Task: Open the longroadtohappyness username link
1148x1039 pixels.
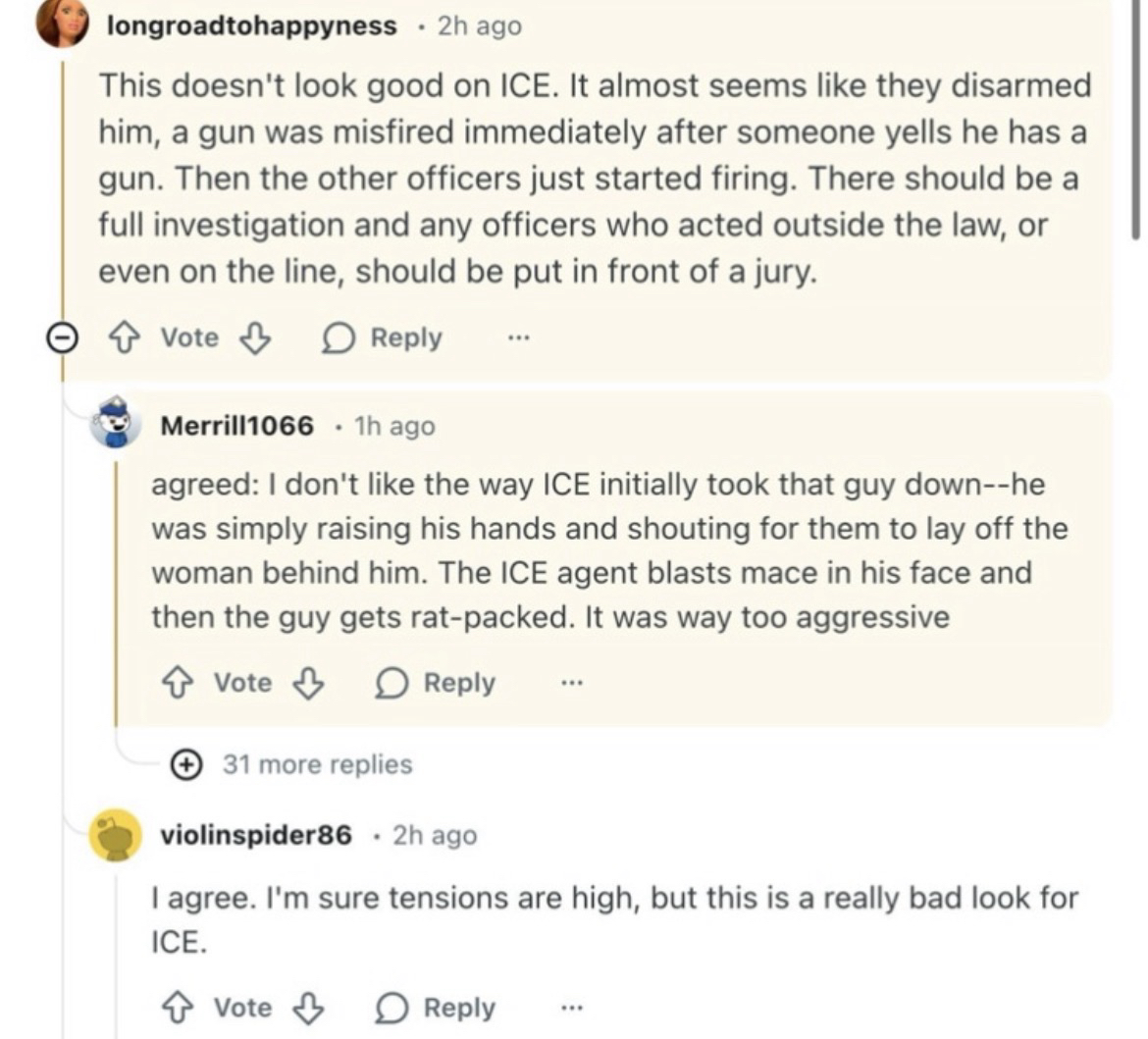Action: tap(252, 26)
